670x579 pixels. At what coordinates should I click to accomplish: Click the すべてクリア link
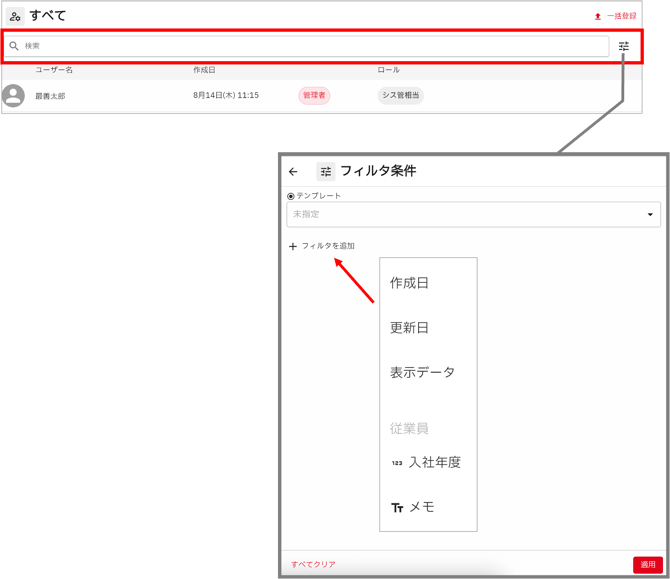(313, 565)
